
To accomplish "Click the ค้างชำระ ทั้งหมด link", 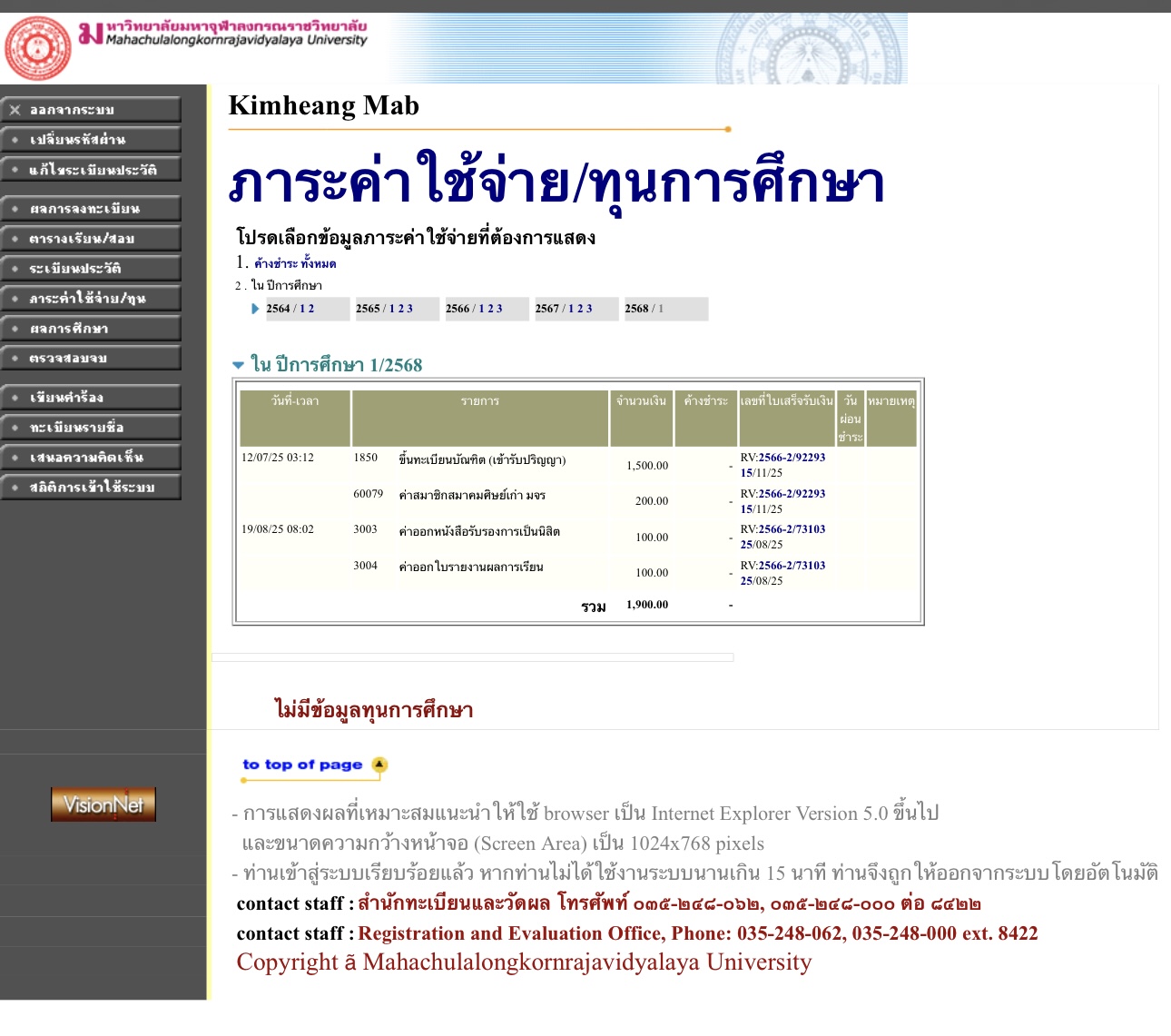I will [295, 264].
